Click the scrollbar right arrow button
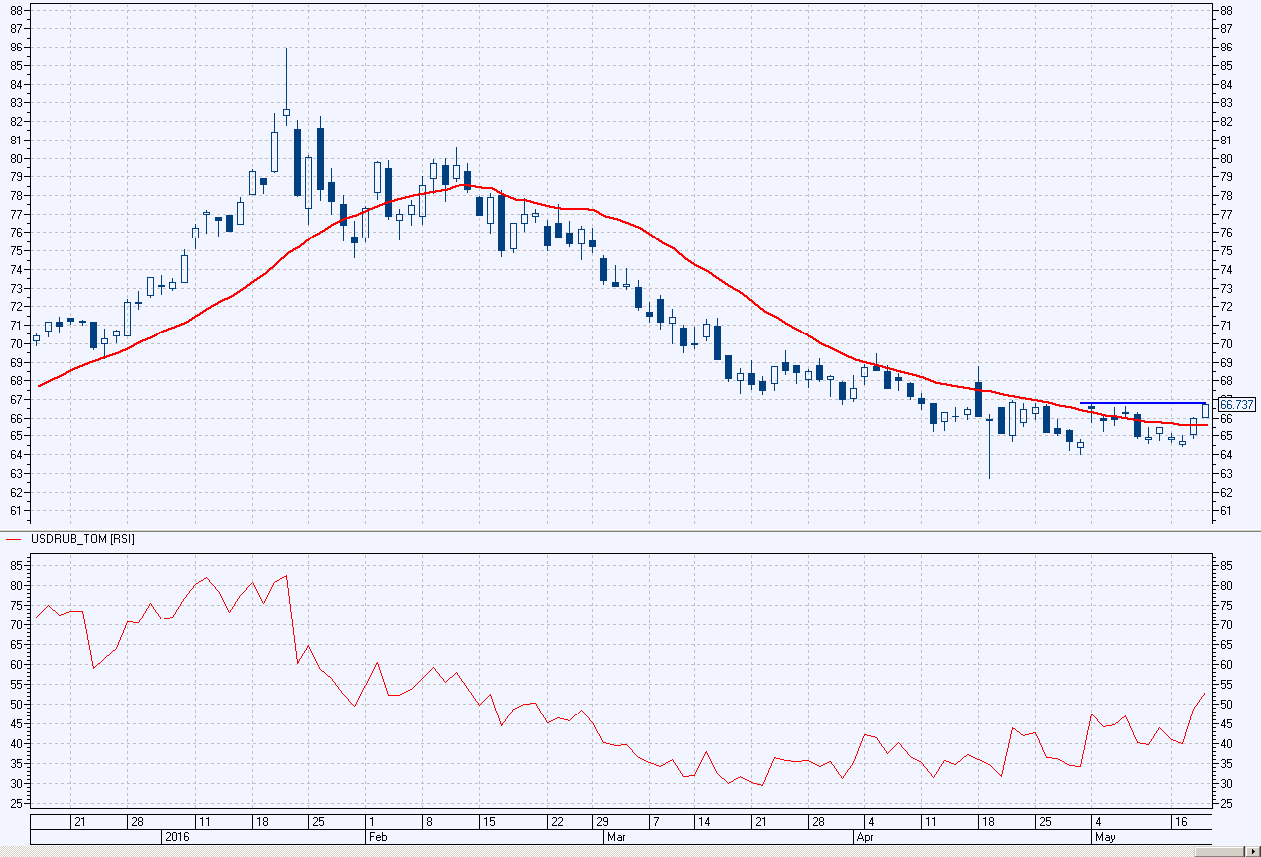The height and width of the screenshot is (857, 1261). pyautogui.click(x=1252, y=851)
